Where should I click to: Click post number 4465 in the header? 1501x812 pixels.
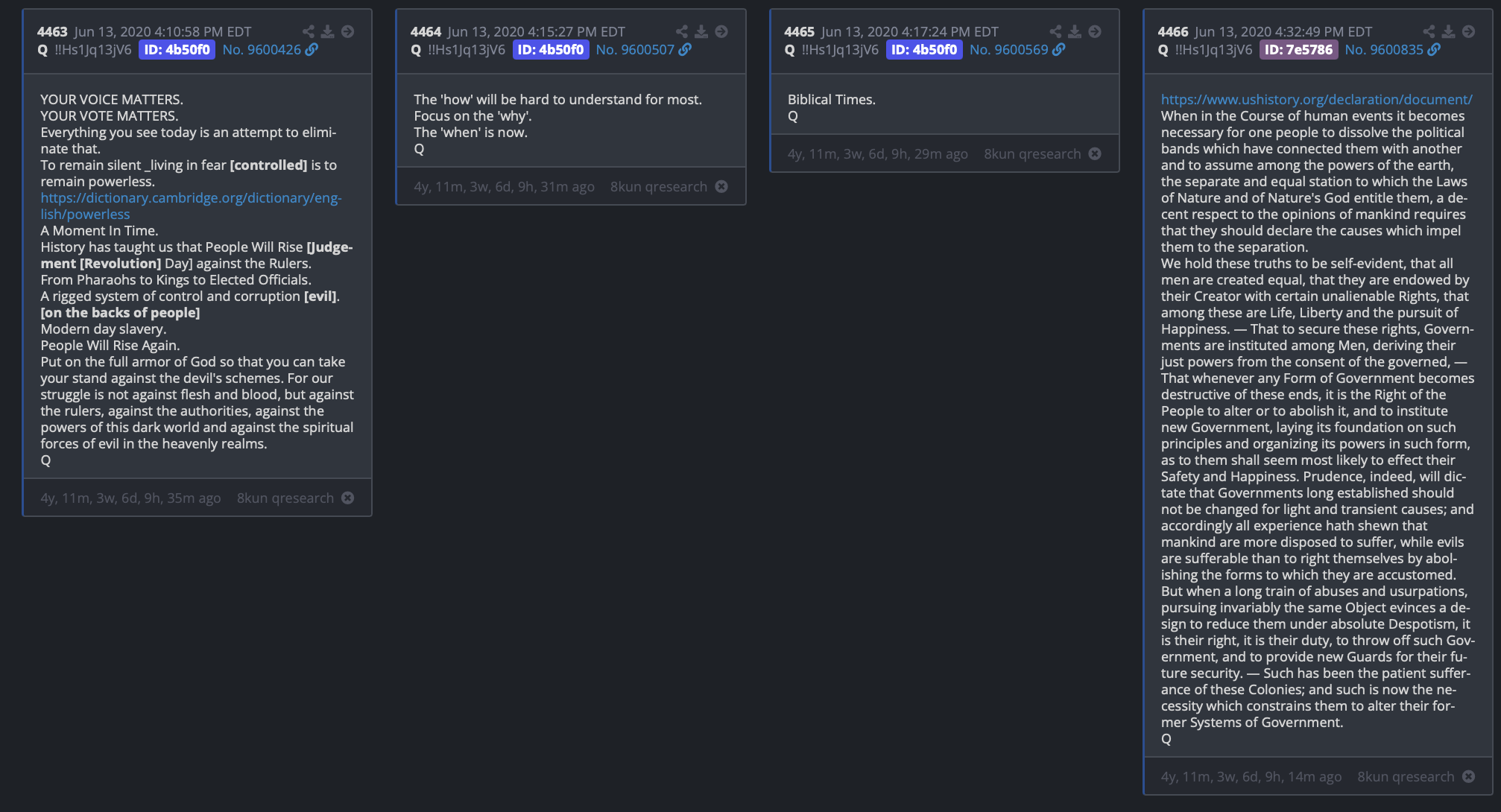click(799, 32)
